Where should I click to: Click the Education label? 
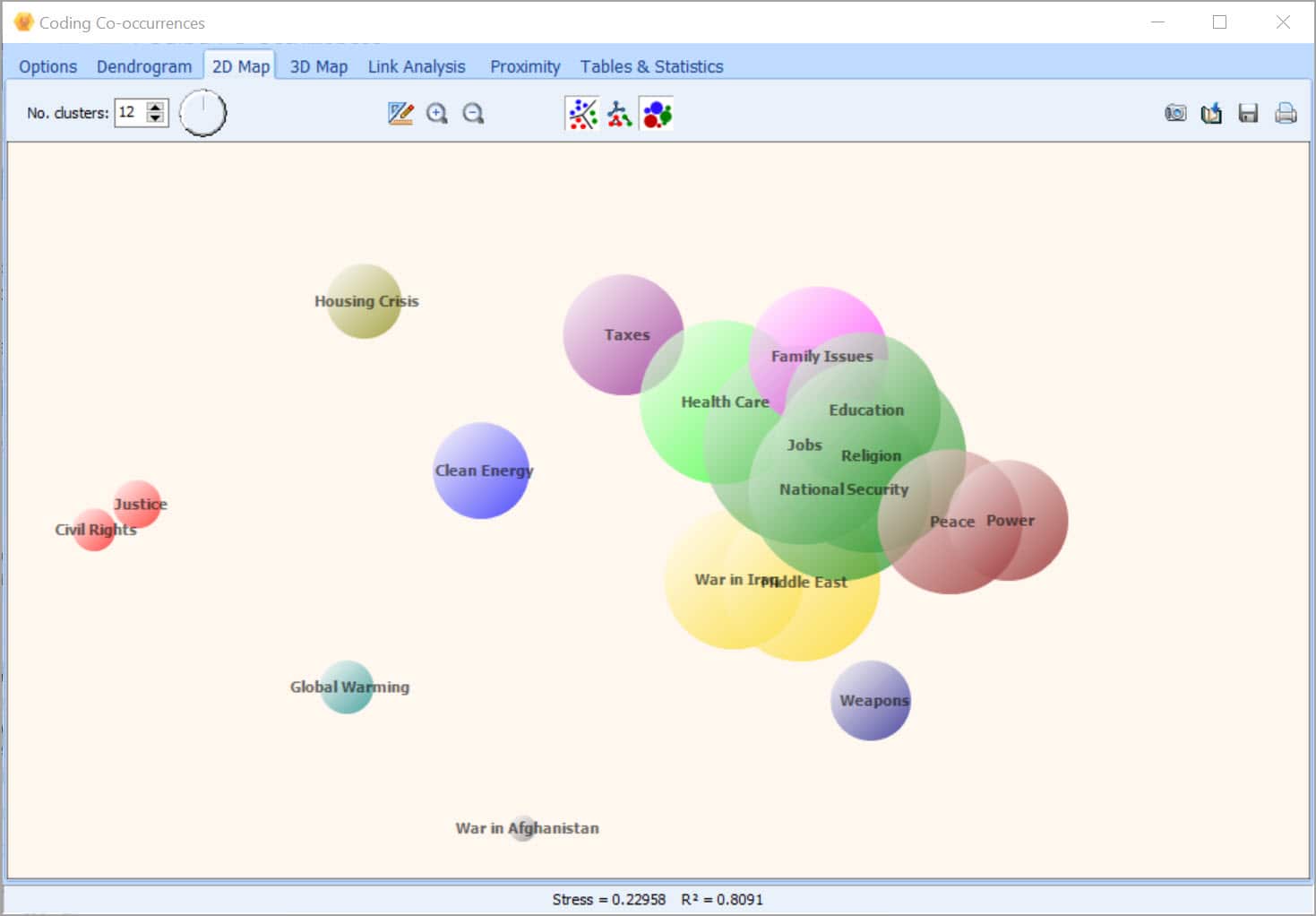point(866,410)
